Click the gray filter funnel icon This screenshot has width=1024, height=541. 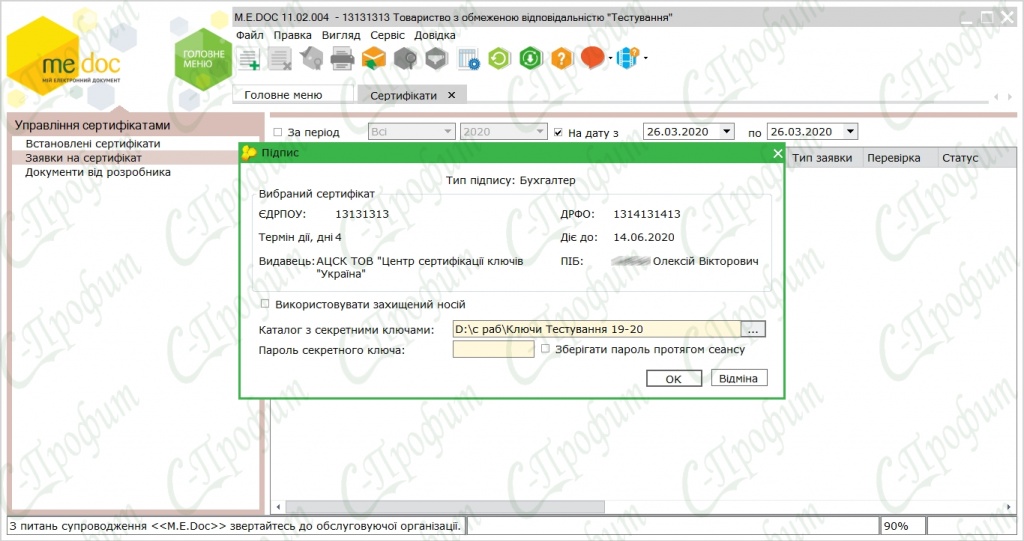click(436, 59)
